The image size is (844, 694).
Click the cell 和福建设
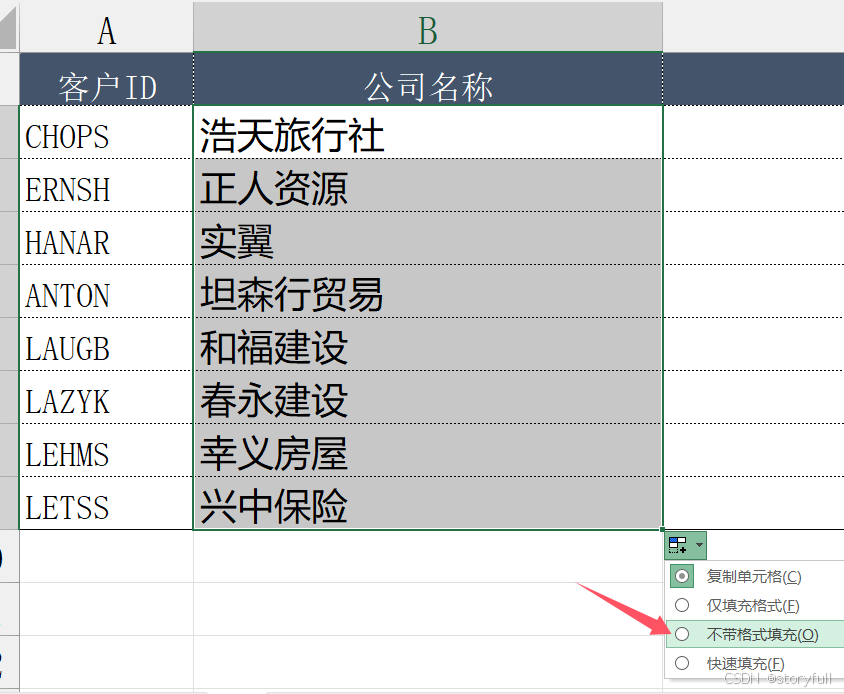[x=428, y=344]
